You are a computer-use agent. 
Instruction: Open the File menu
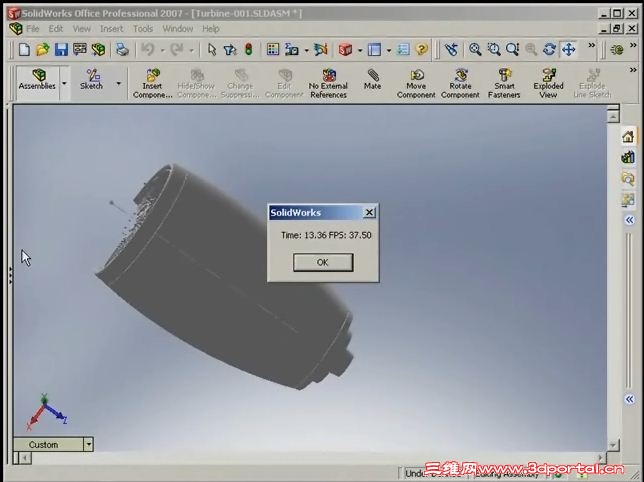click(33, 29)
